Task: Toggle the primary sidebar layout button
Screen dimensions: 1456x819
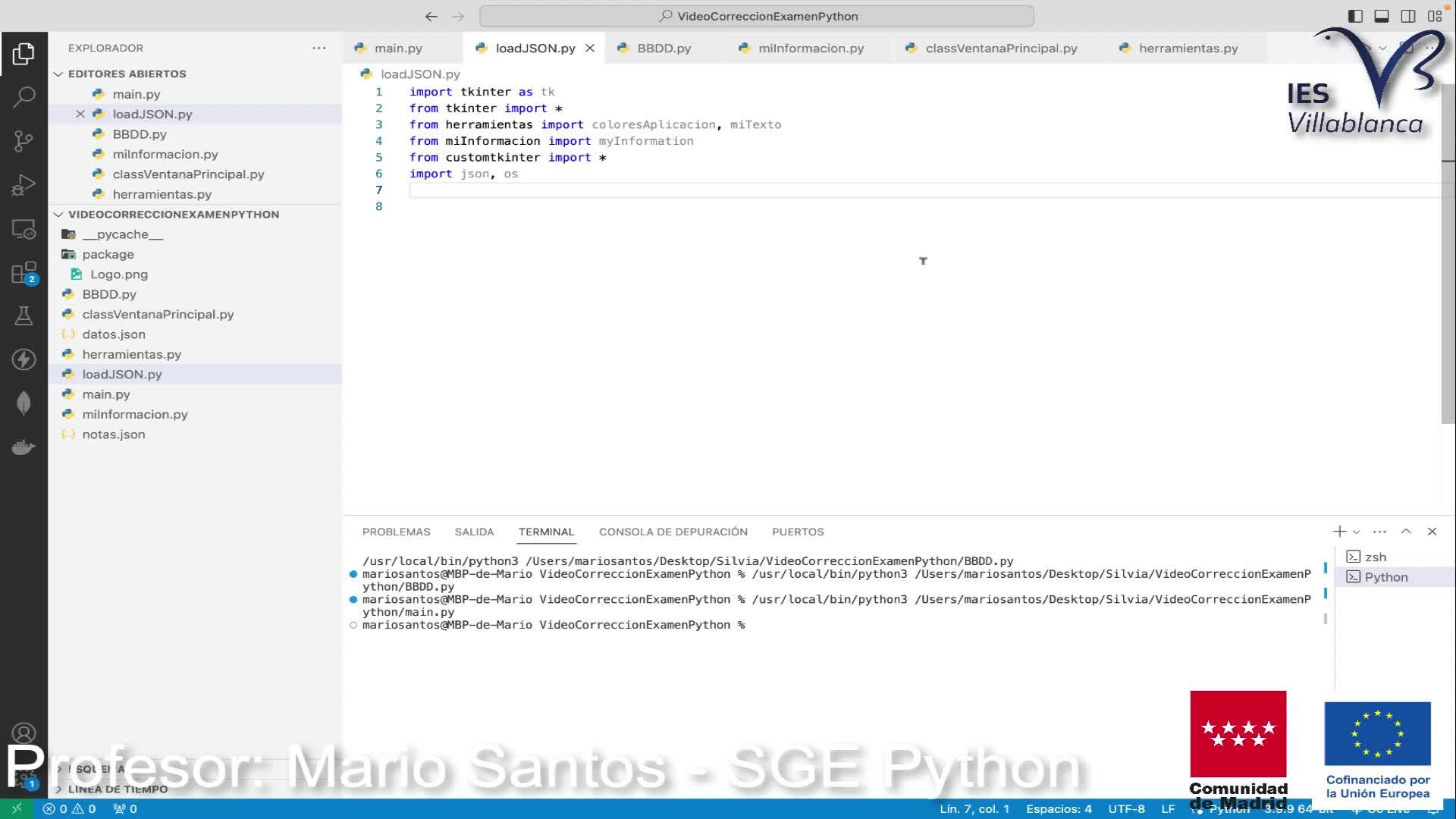Action: (x=1355, y=16)
